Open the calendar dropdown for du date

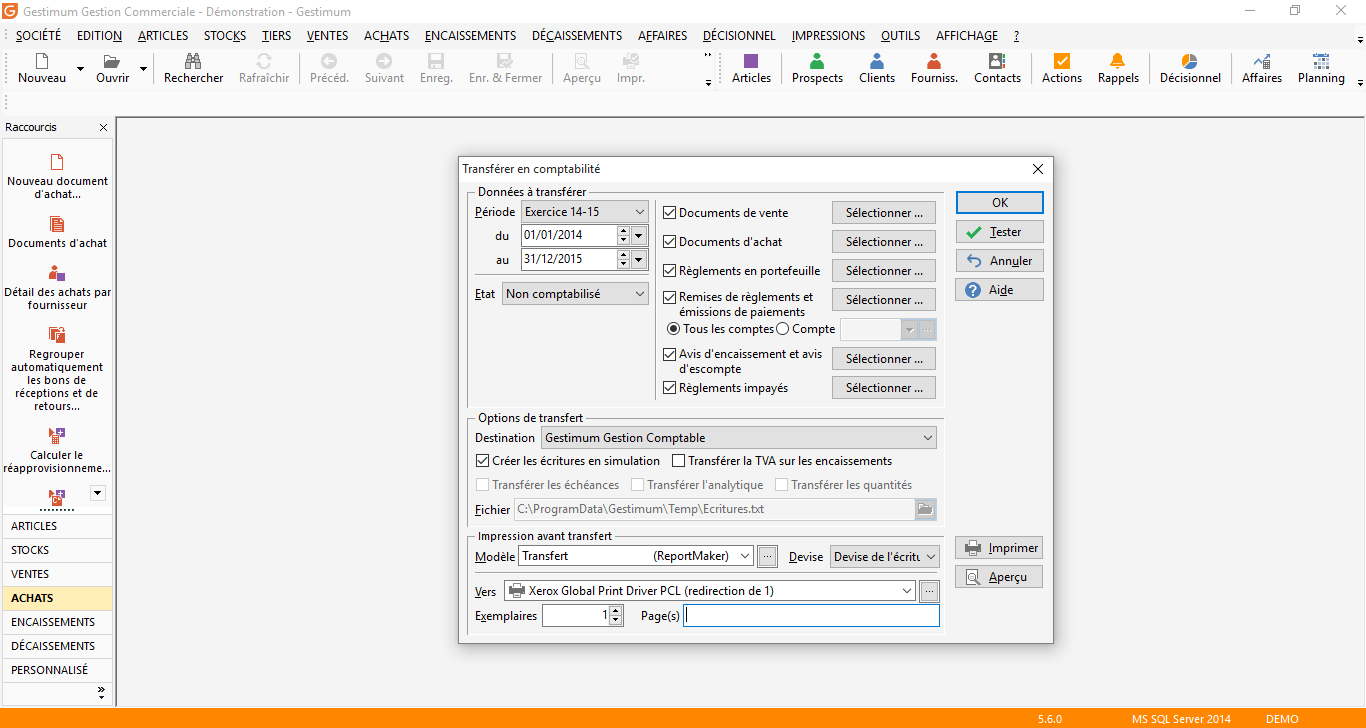point(639,236)
